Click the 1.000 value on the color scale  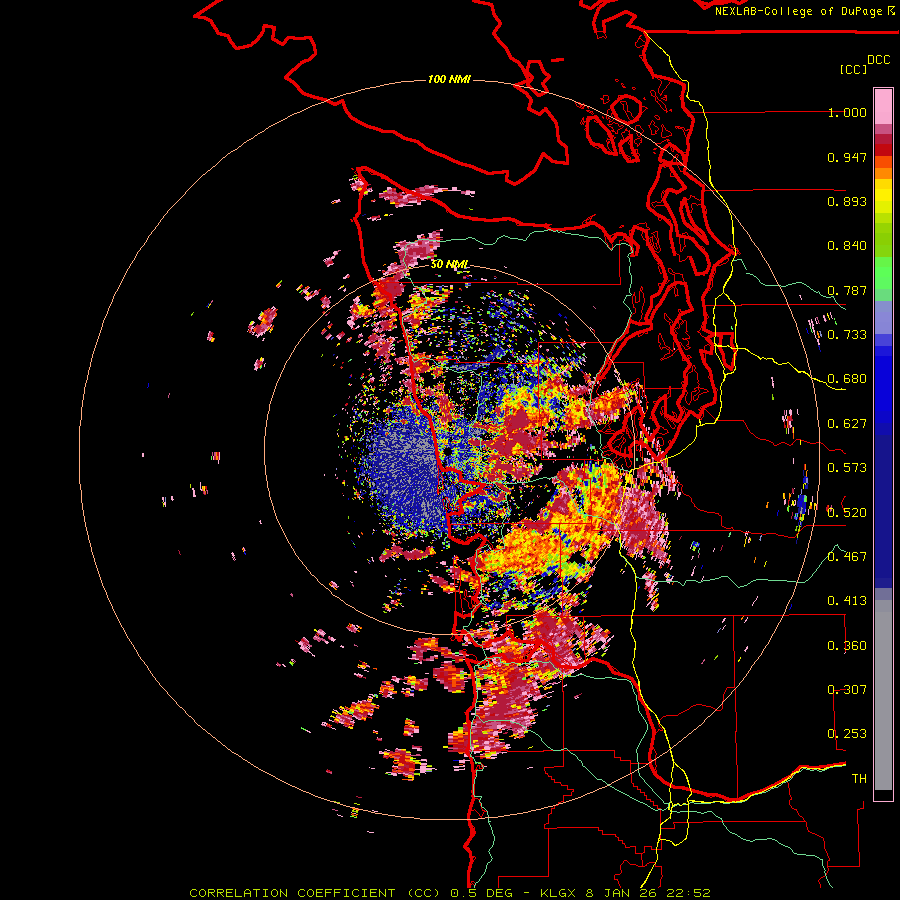[847, 112]
